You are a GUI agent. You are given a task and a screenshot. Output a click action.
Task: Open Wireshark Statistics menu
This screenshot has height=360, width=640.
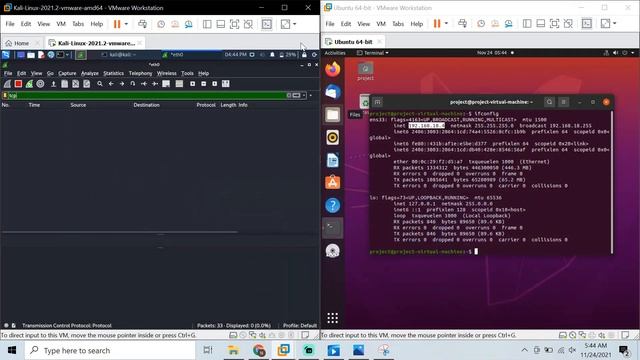pos(113,73)
